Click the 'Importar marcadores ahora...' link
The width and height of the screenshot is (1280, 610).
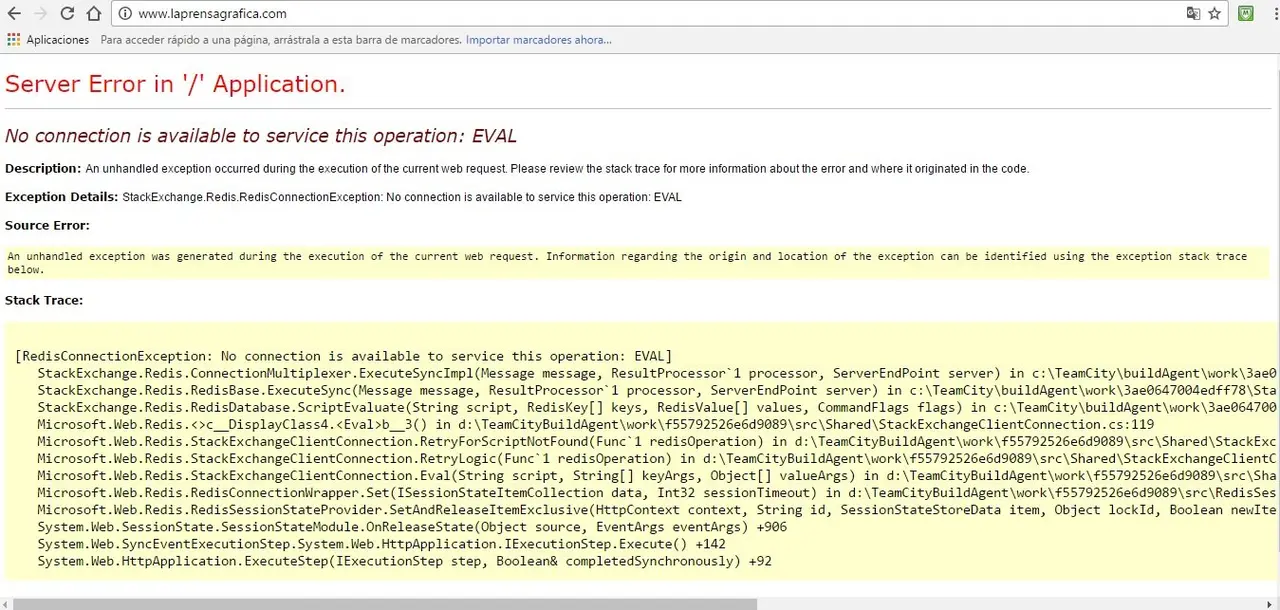coord(538,40)
